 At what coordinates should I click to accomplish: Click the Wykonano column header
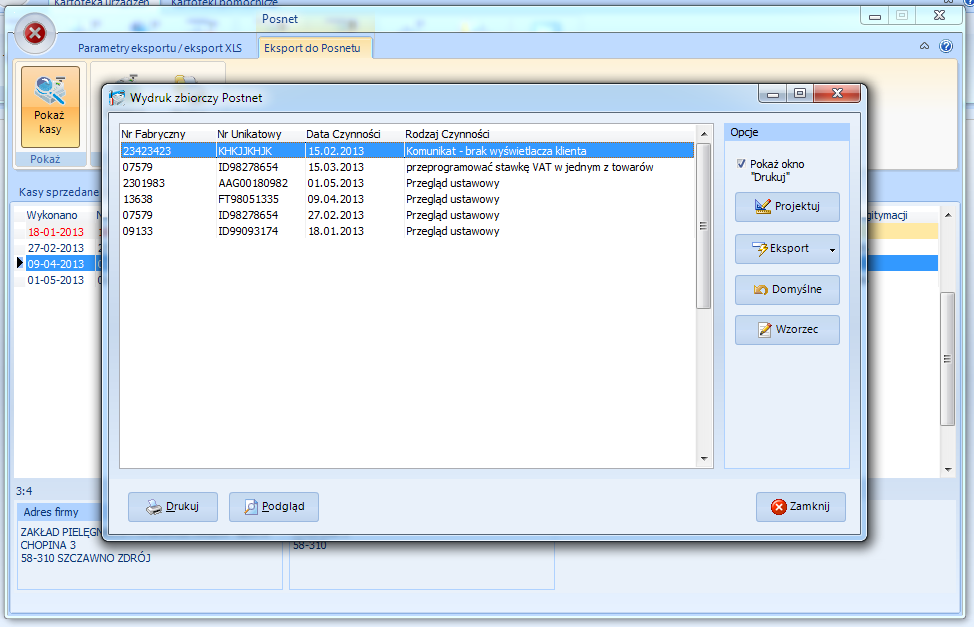point(52,215)
